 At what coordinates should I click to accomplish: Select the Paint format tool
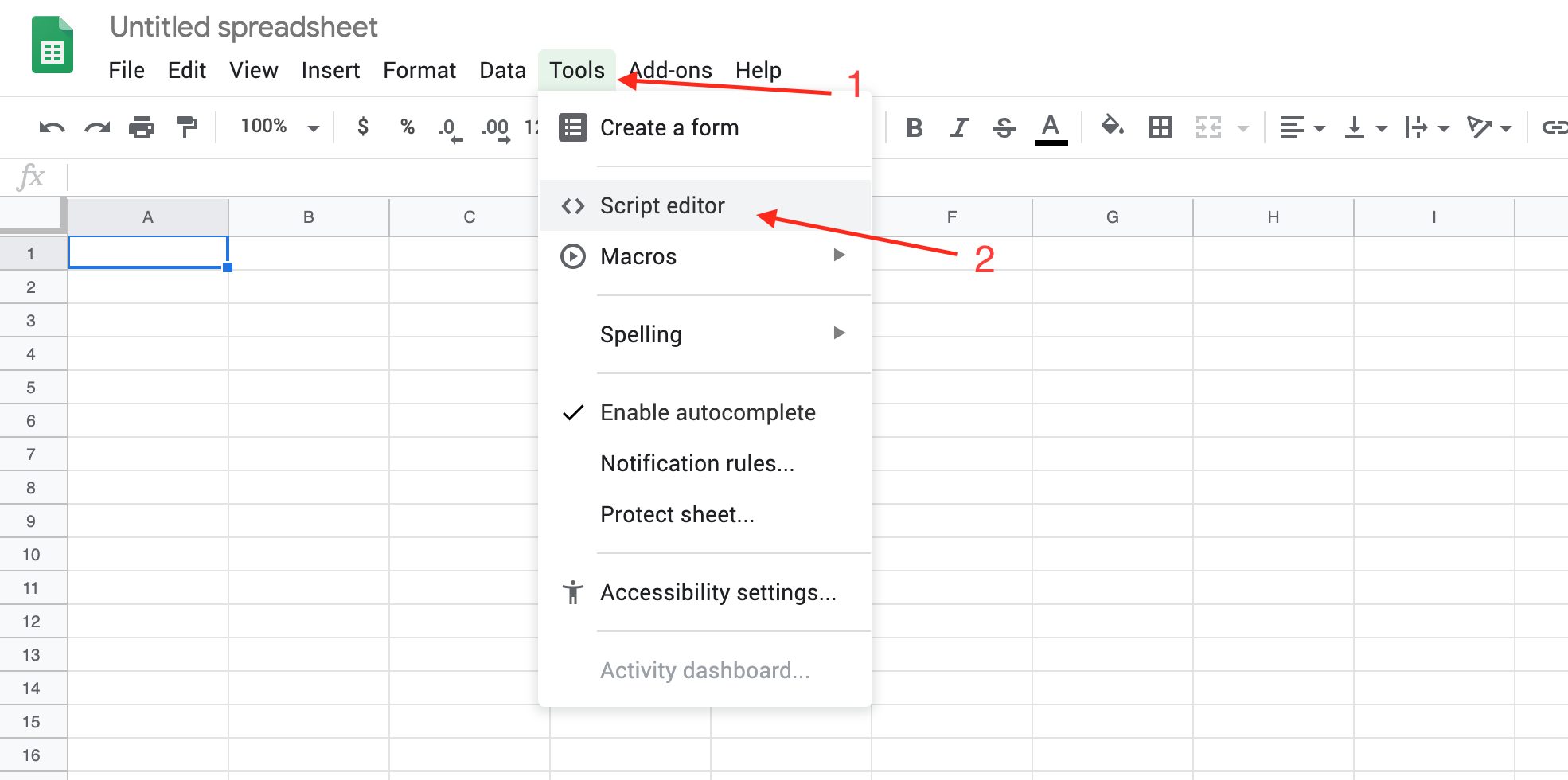click(x=186, y=127)
